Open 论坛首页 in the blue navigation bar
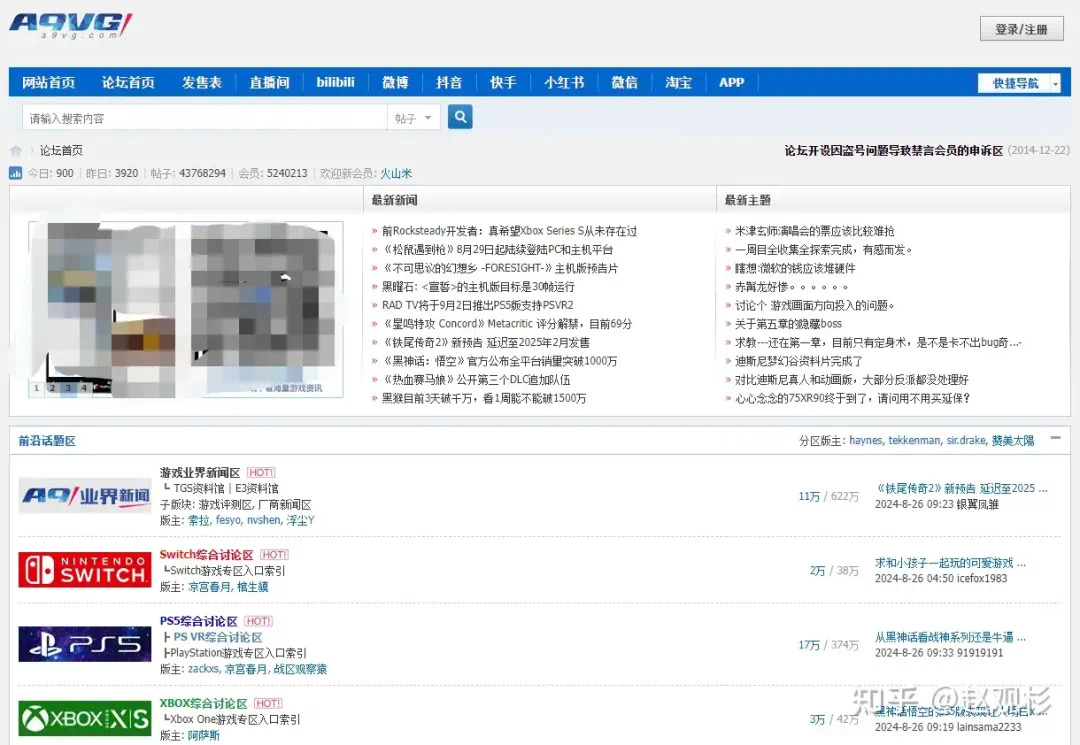This screenshot has height=745, width=1080. [128, 83]
